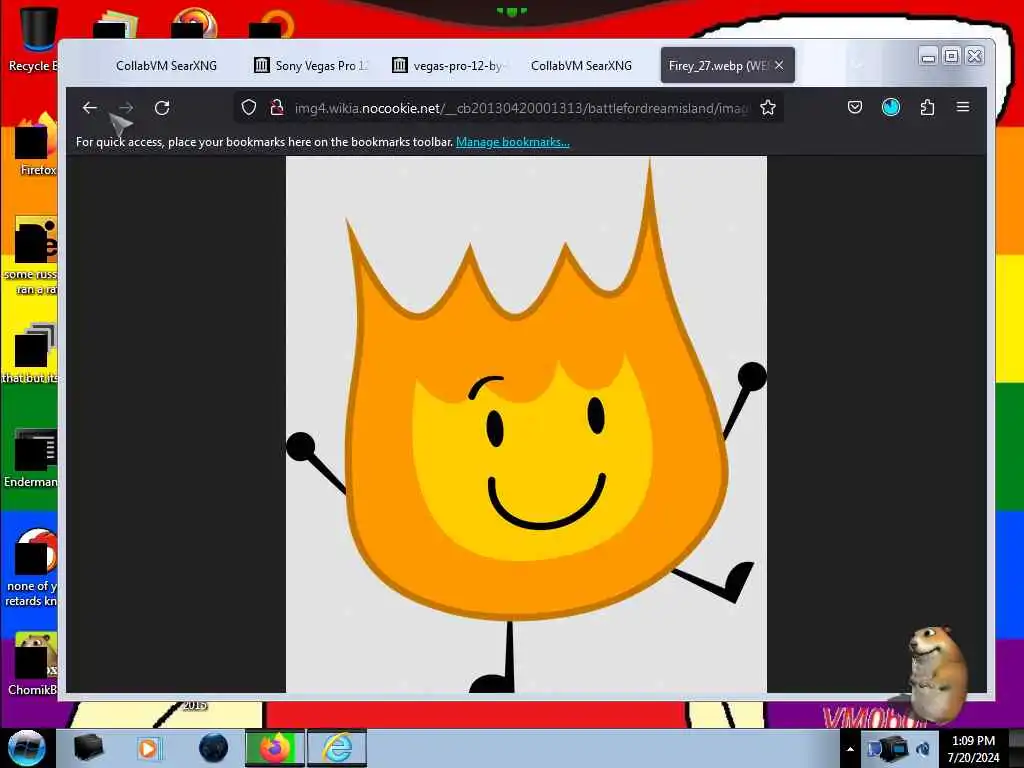Switch to the second CollabVM SearXNG tab beside Firey_27
This screenshot has width=1024, height=768.
tap(581, 65)
